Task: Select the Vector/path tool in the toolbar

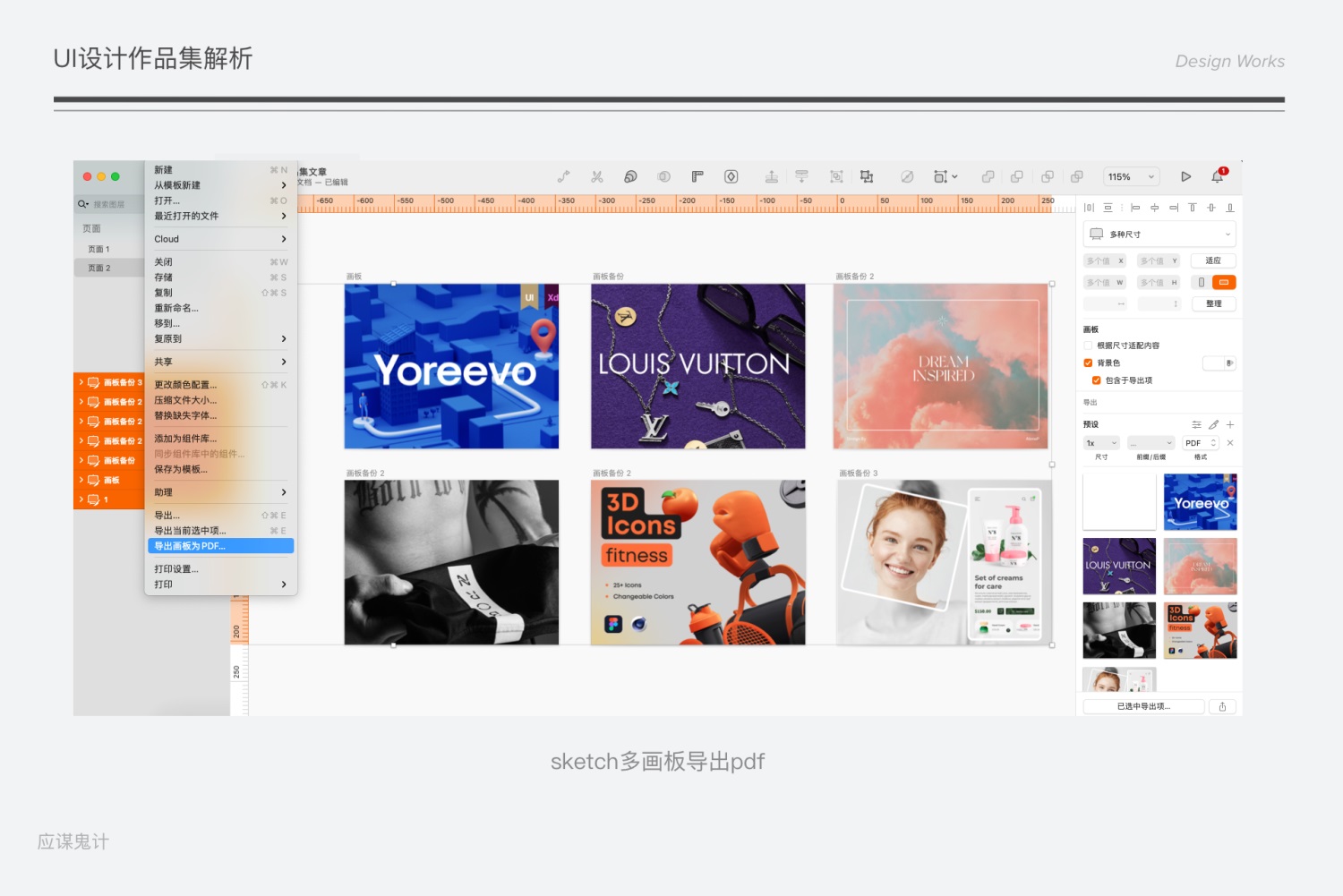Action: coord(563,176)
